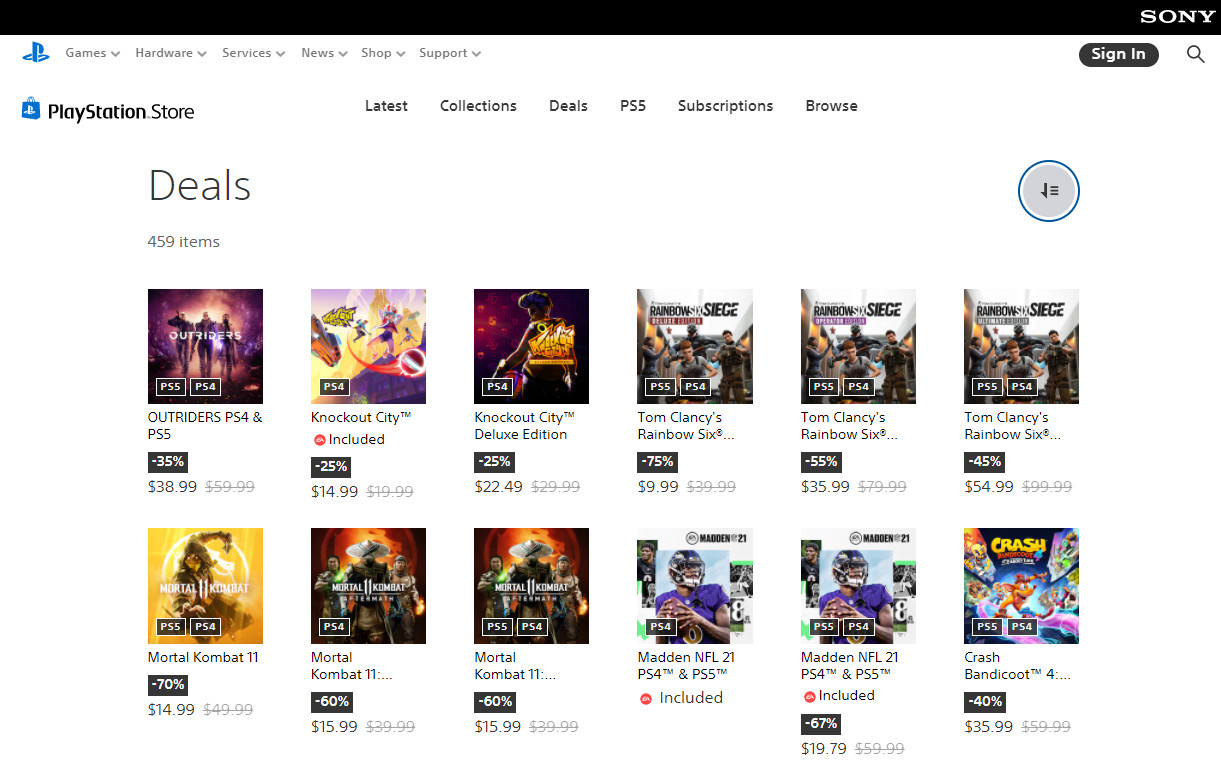This screenshot has width=1221, height=766.
Task: Click the Sony logo in top bar
Action: pyautogui.click(x=1177, y=17)
